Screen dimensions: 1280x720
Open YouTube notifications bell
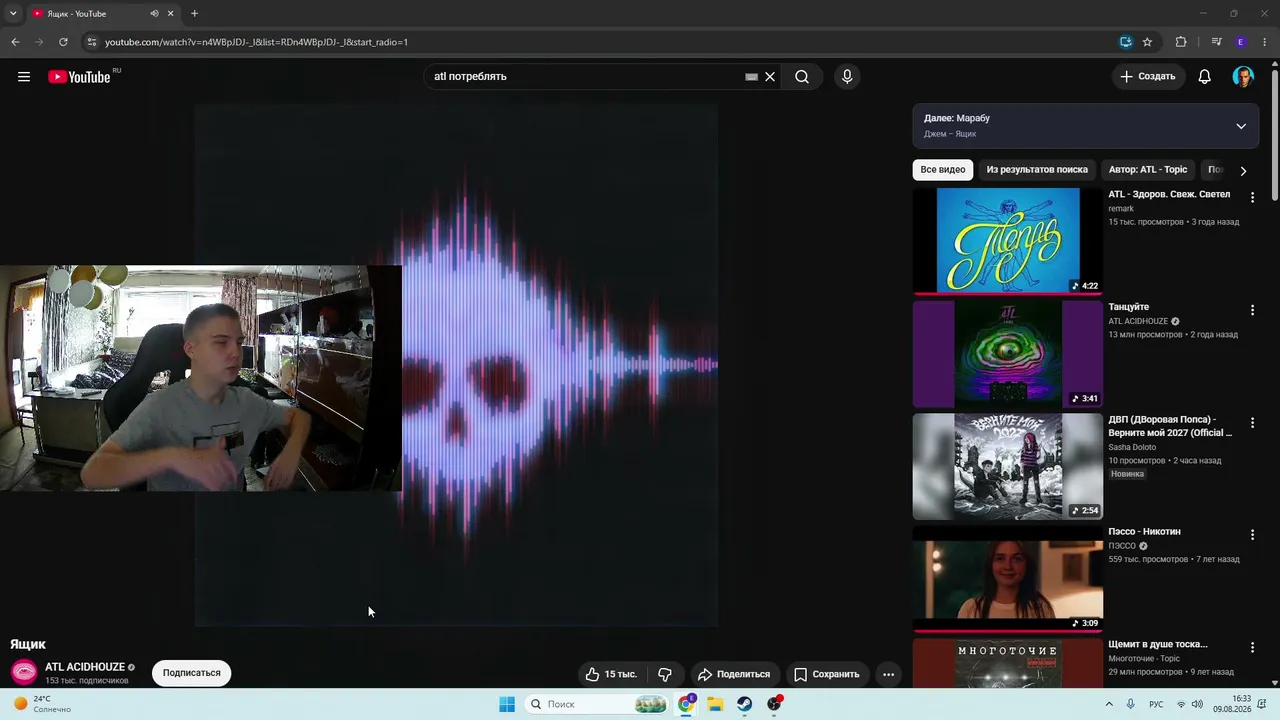pos(1205,77)
